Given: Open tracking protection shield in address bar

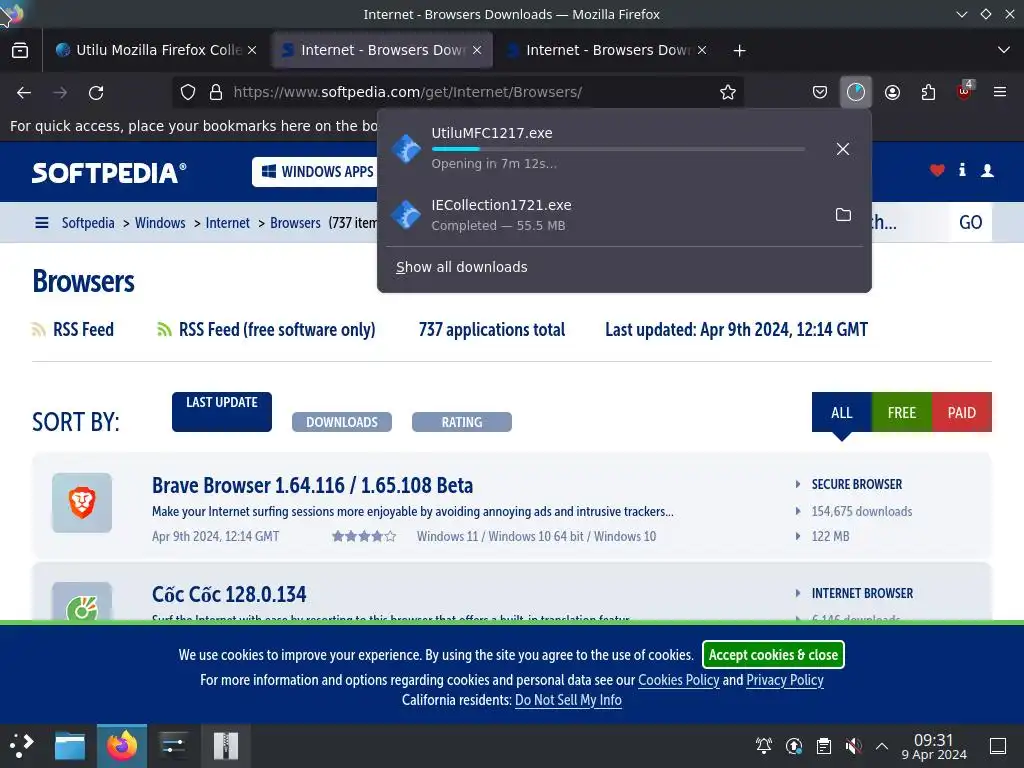Looking at the screenshot, I should pos(187,93).
